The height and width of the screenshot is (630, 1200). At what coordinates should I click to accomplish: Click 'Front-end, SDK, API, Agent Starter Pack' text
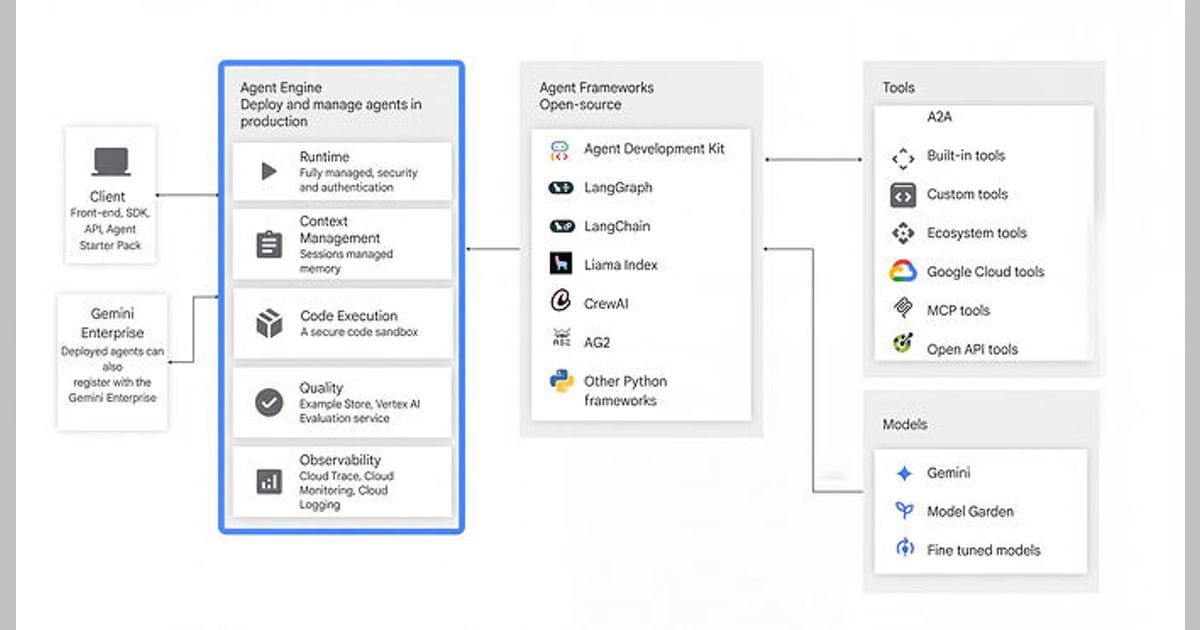coord(110,229)
